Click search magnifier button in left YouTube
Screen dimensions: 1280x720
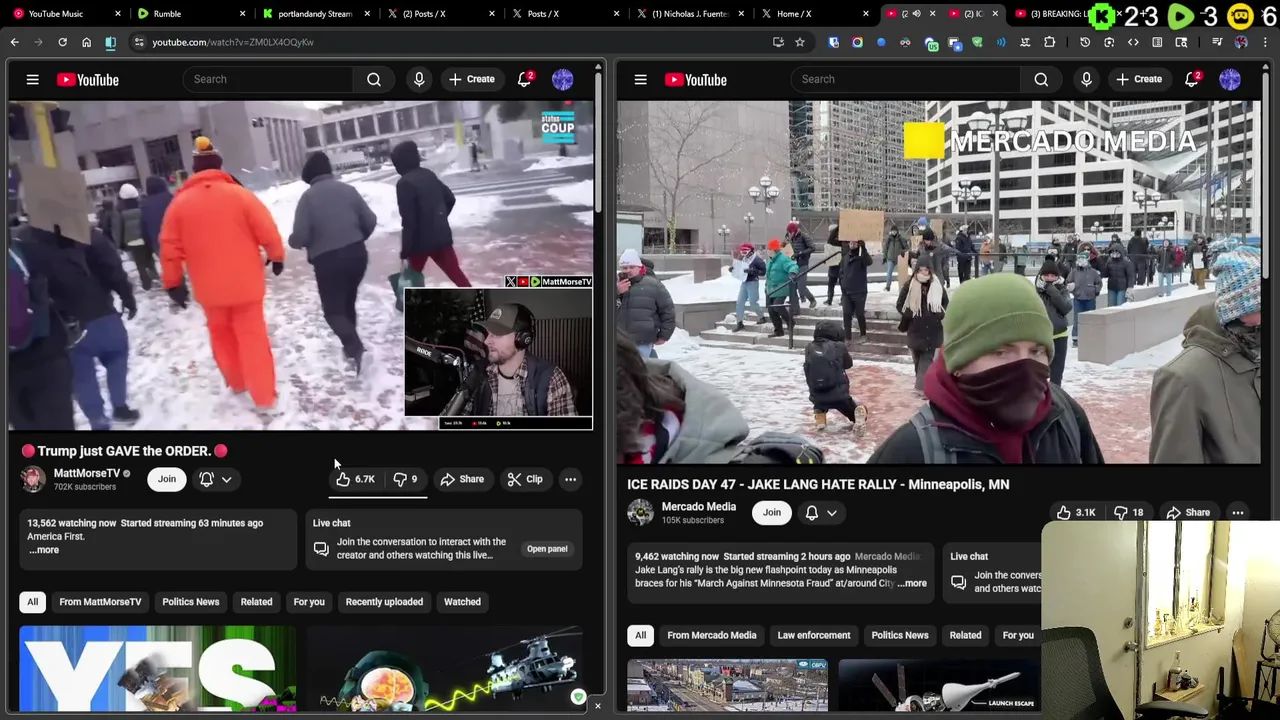pos(374,79)
